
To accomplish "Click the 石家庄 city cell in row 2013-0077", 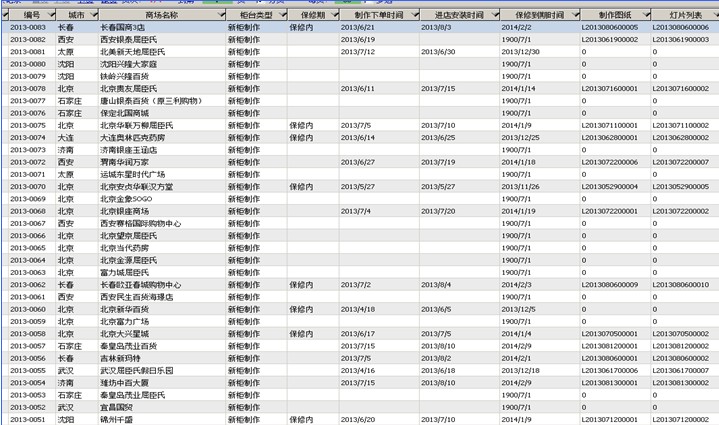I will point(70,101).
